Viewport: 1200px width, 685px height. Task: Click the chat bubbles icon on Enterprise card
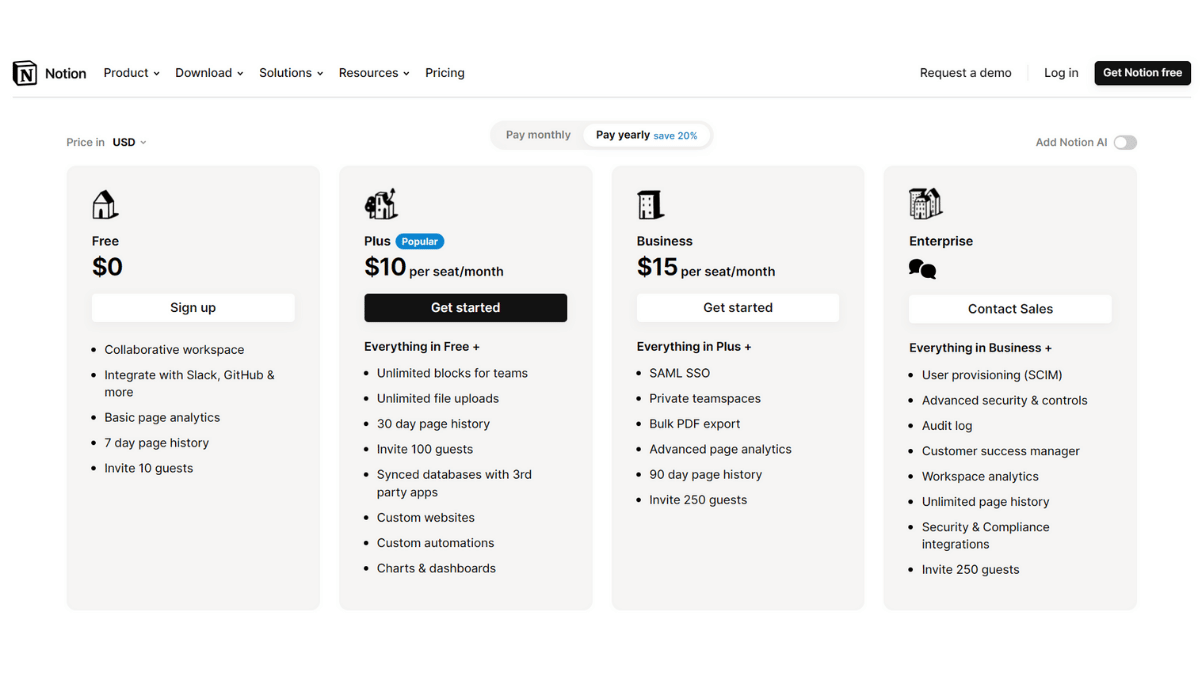[x=921, y=268]
